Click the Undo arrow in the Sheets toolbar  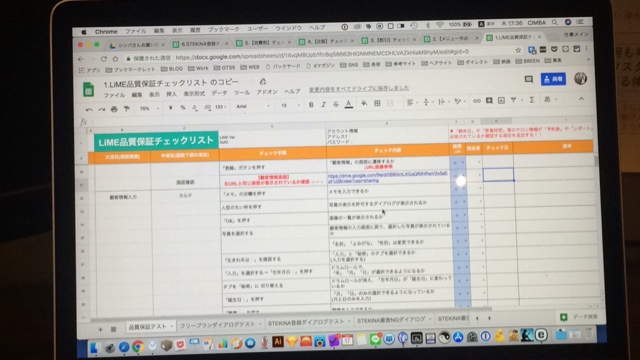(89, 109)
